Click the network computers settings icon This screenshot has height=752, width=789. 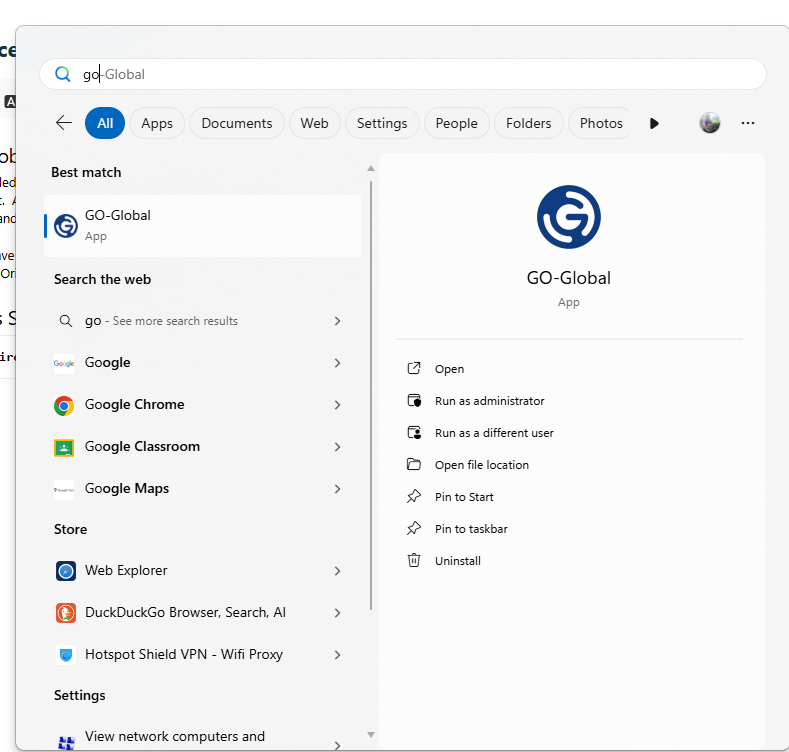pos(66,742)
